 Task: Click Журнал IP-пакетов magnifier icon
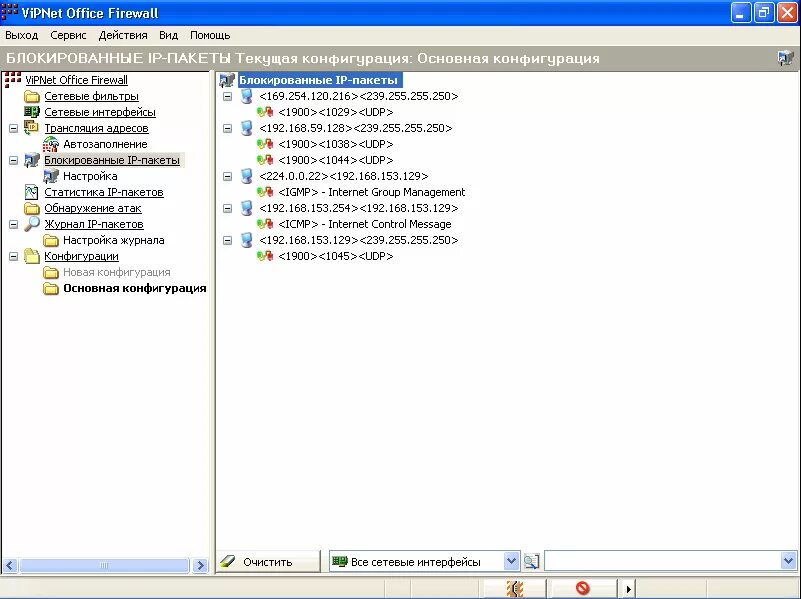pos(32,224)
